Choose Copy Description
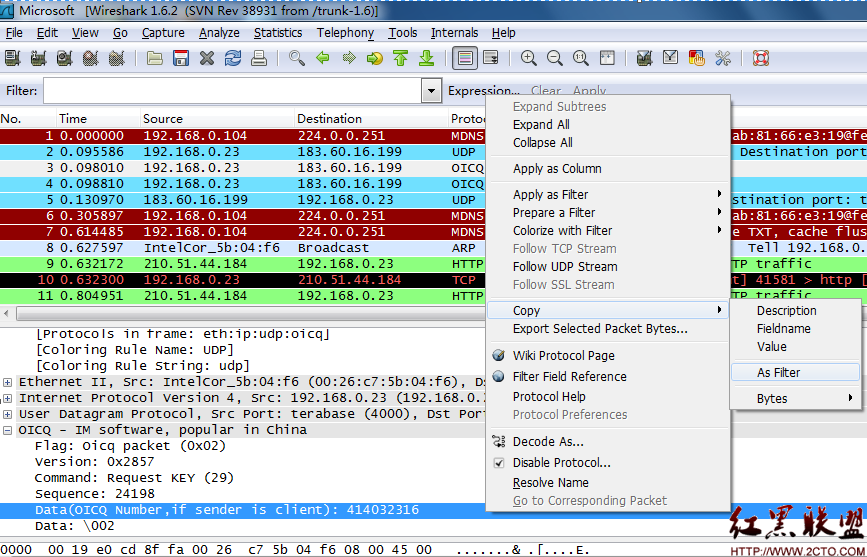 [796, 311]
